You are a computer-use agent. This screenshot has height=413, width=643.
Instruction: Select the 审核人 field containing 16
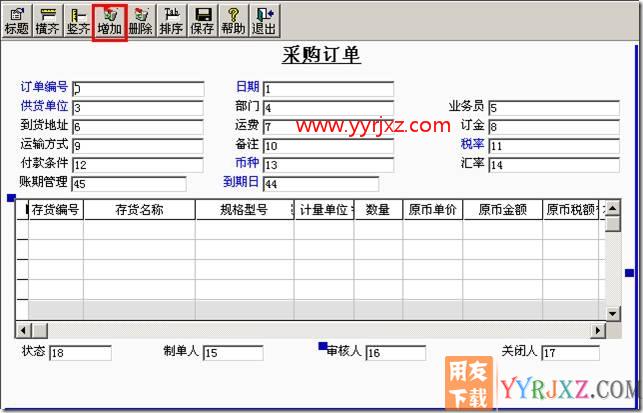coord(396,353)
